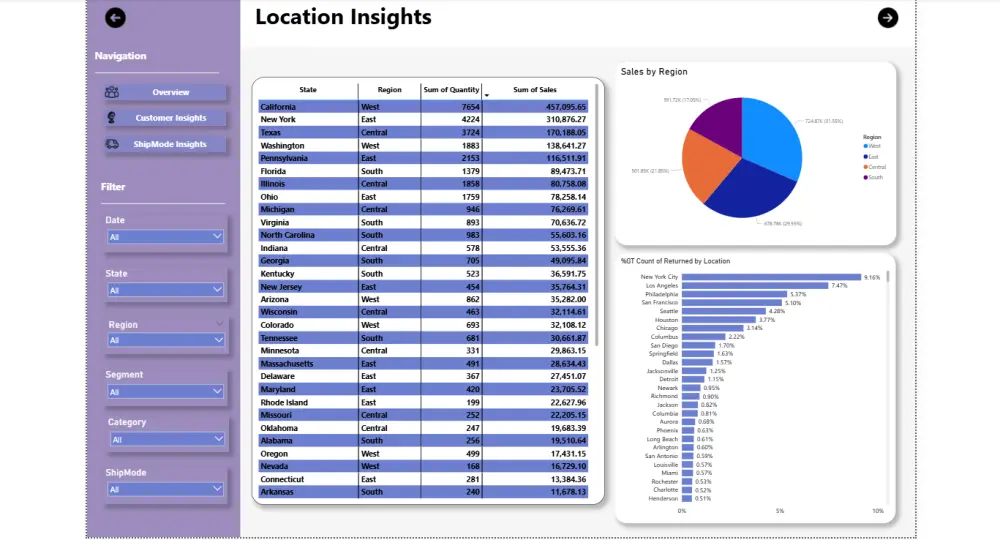Select the Seattle bar
This screenshot has width=1000, height=540.
724,311
